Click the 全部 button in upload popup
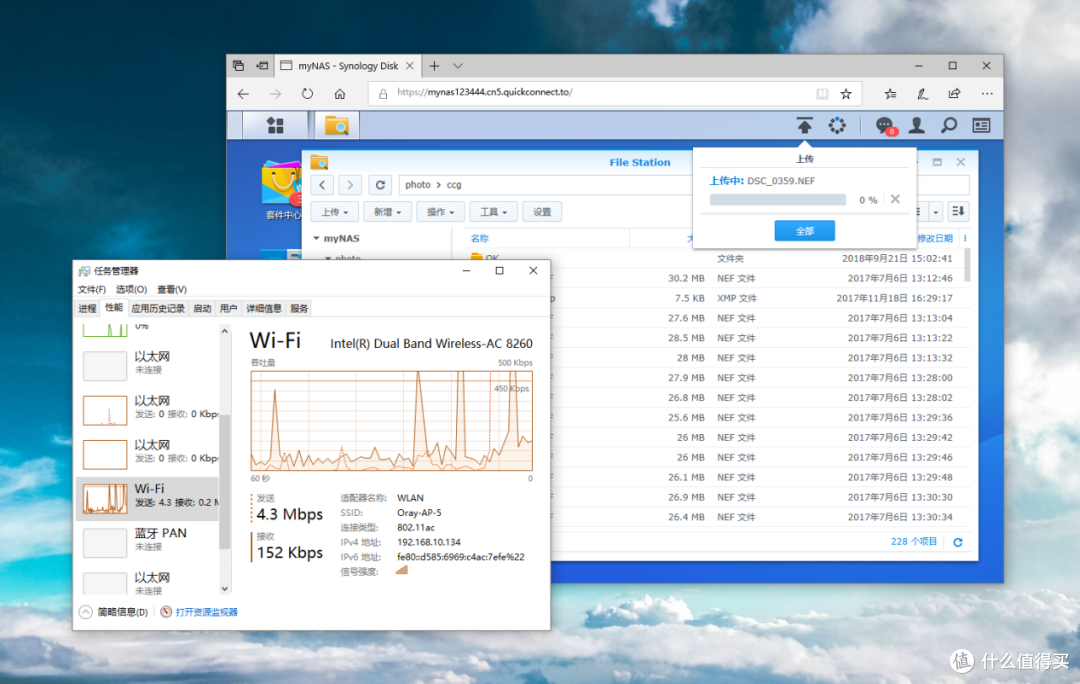The width and height of the screenshot is (1080, 684). (804, 231)
